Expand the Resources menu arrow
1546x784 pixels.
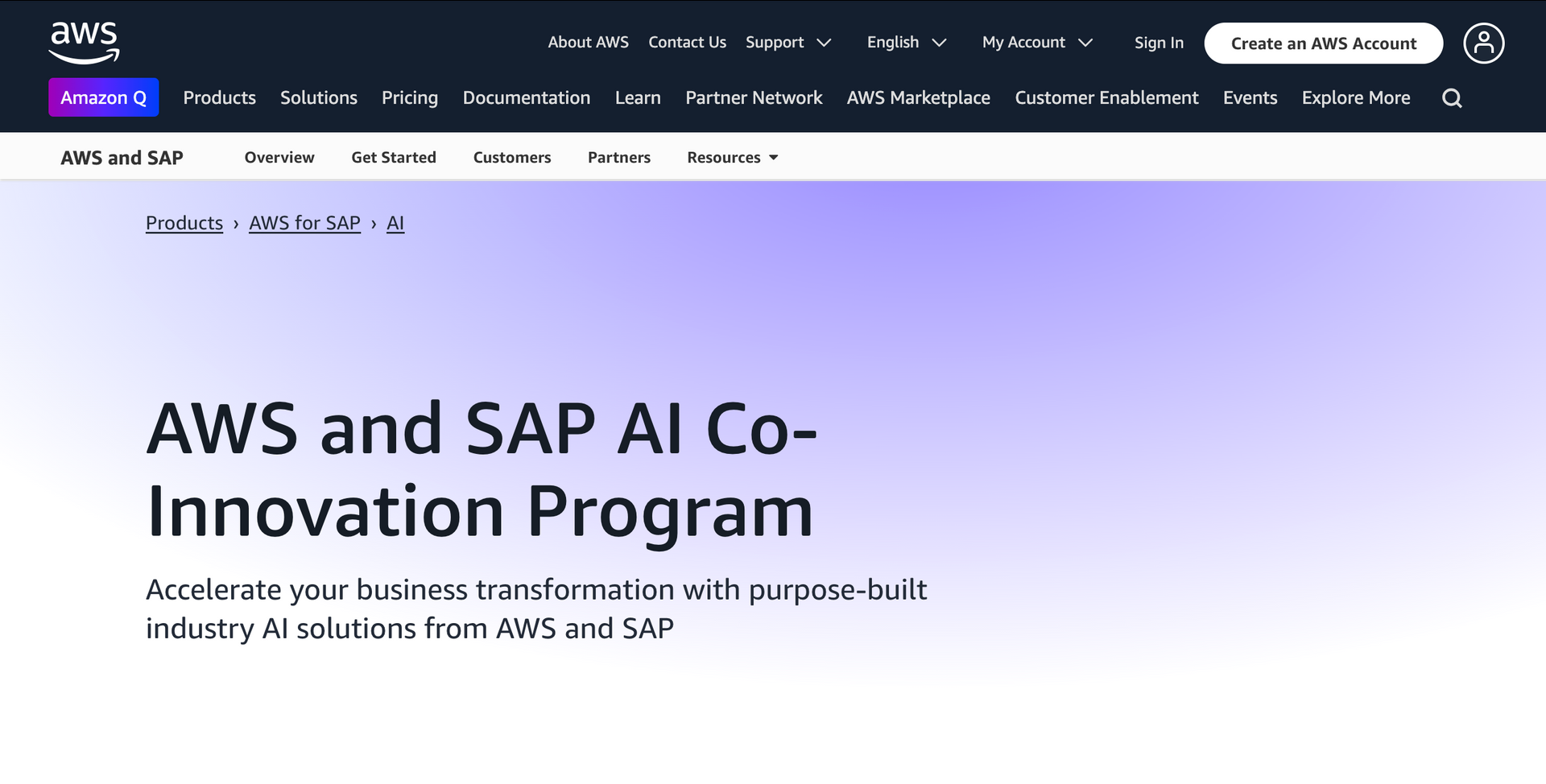[773, 158]
